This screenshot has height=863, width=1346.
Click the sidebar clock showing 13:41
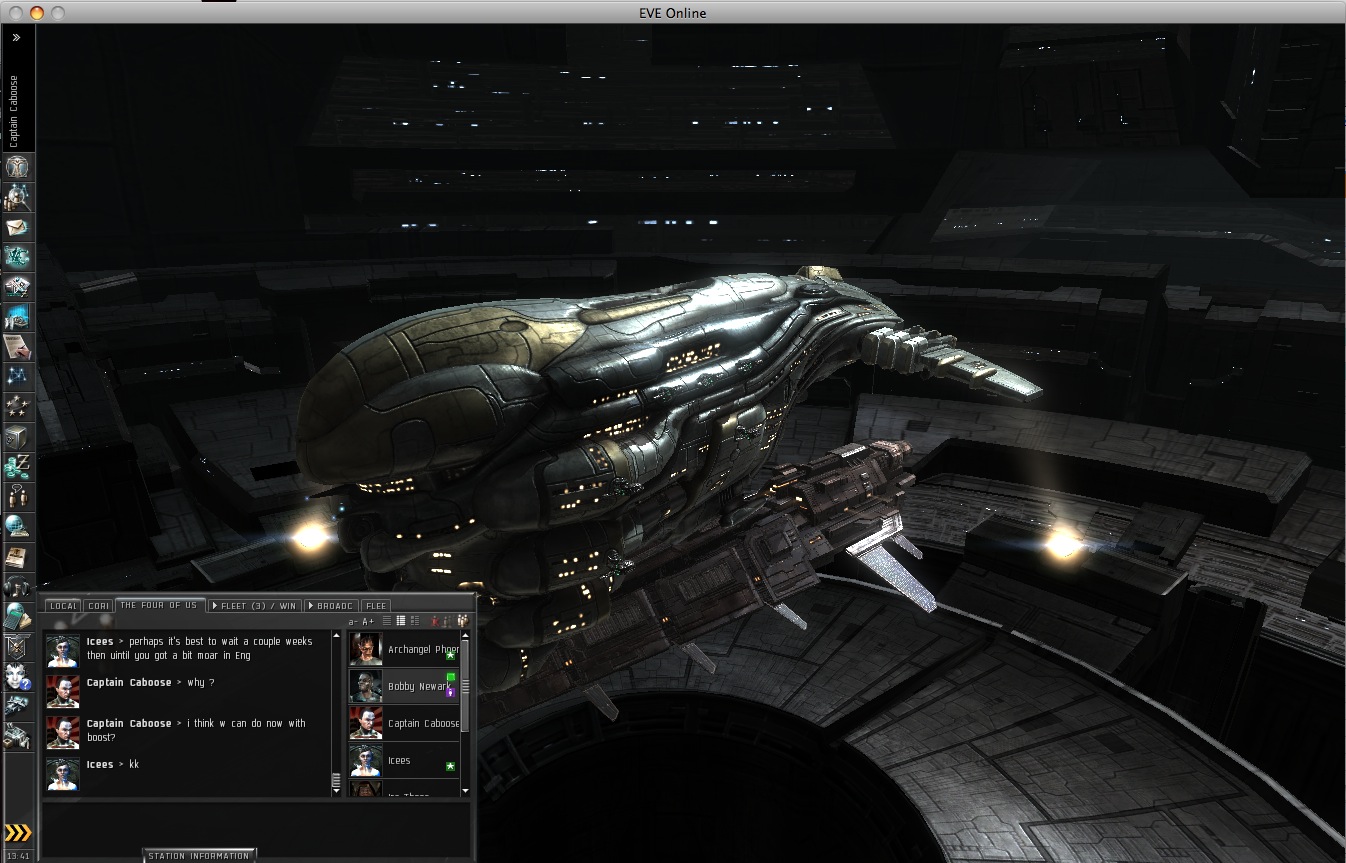click(x=17, y=856)
